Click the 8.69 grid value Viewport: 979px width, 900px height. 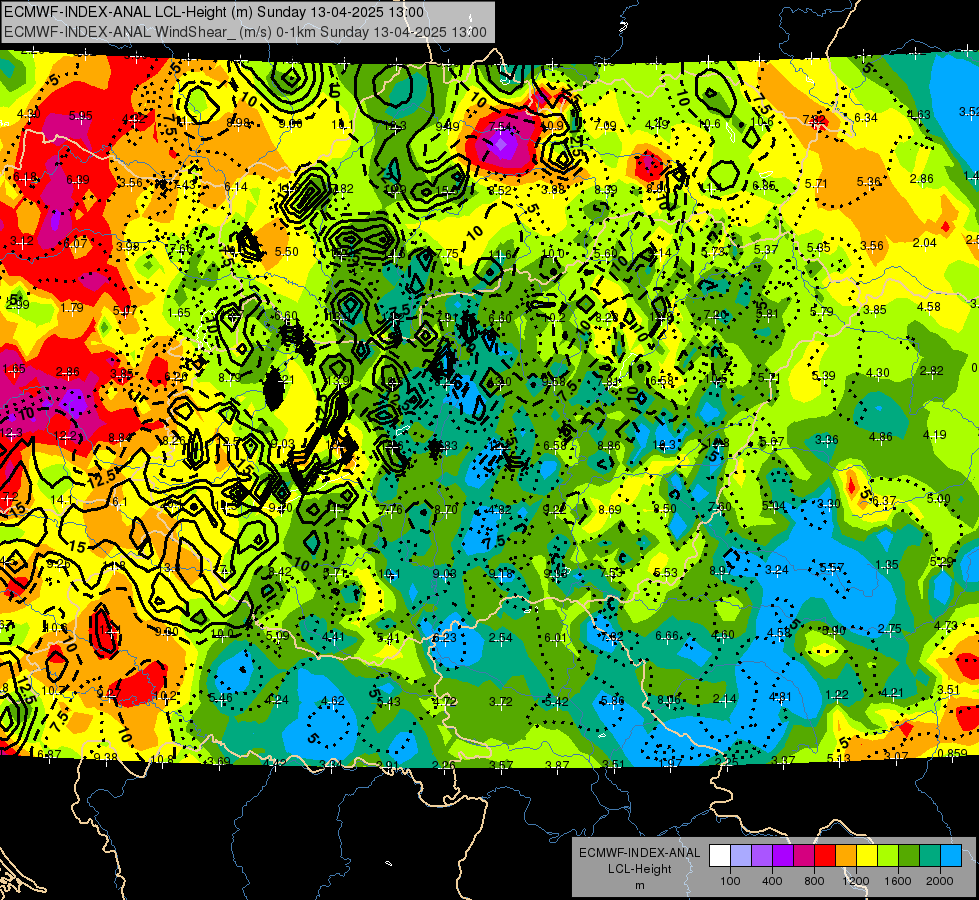coord(610,510)
